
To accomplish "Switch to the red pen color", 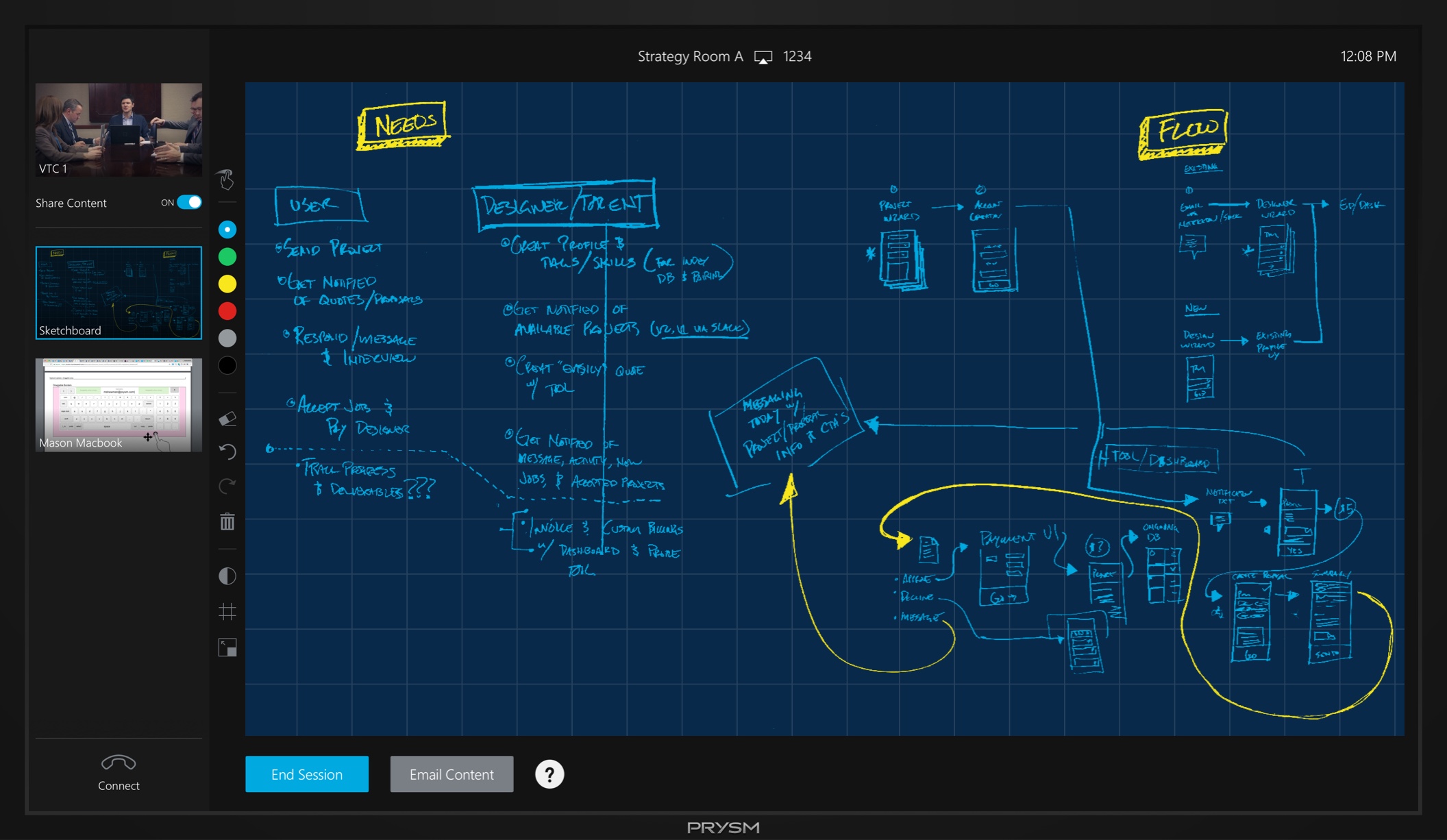I will (x=227, y=311).
